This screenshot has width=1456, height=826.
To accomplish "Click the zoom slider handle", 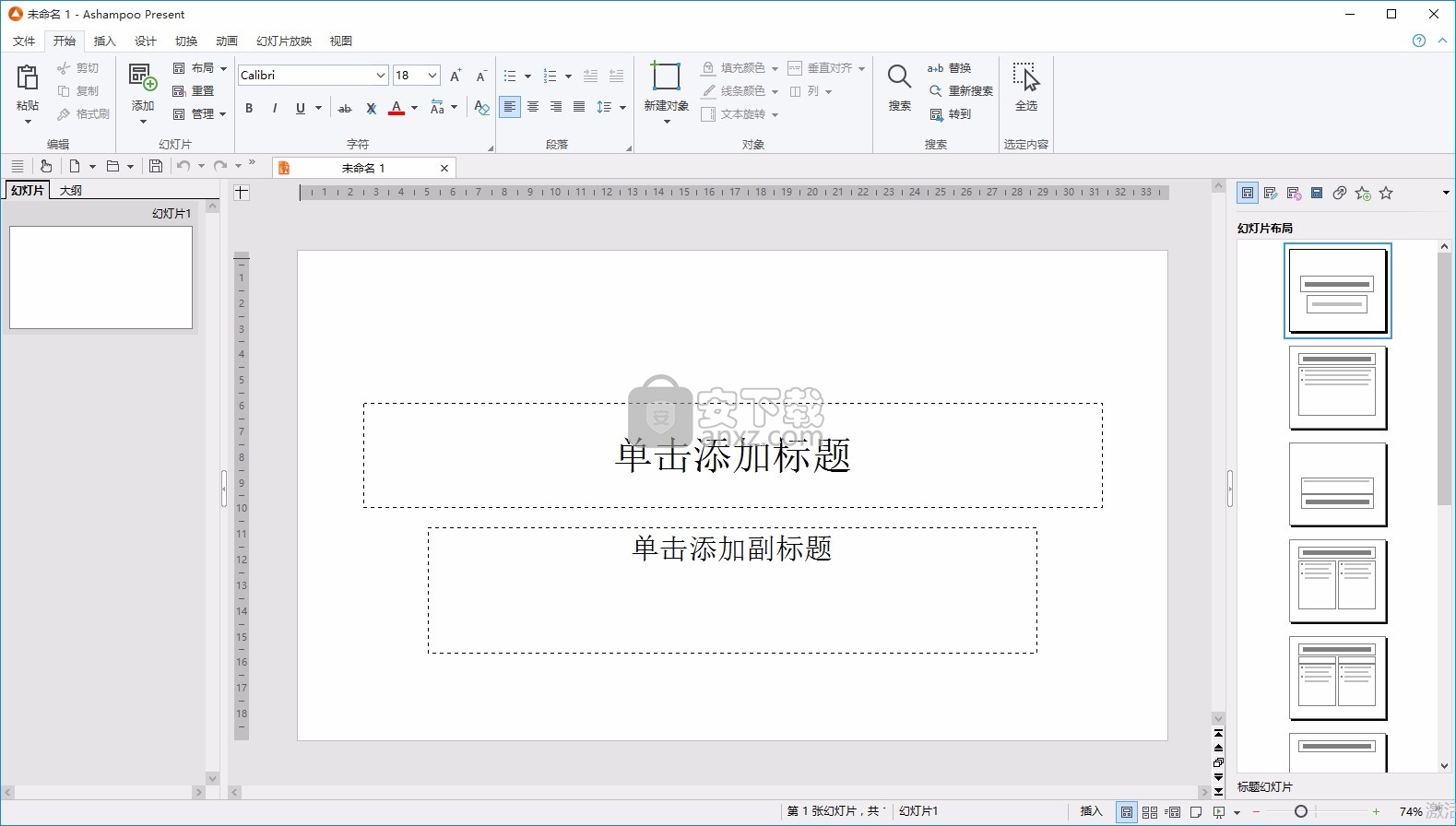I will 1301,812.
